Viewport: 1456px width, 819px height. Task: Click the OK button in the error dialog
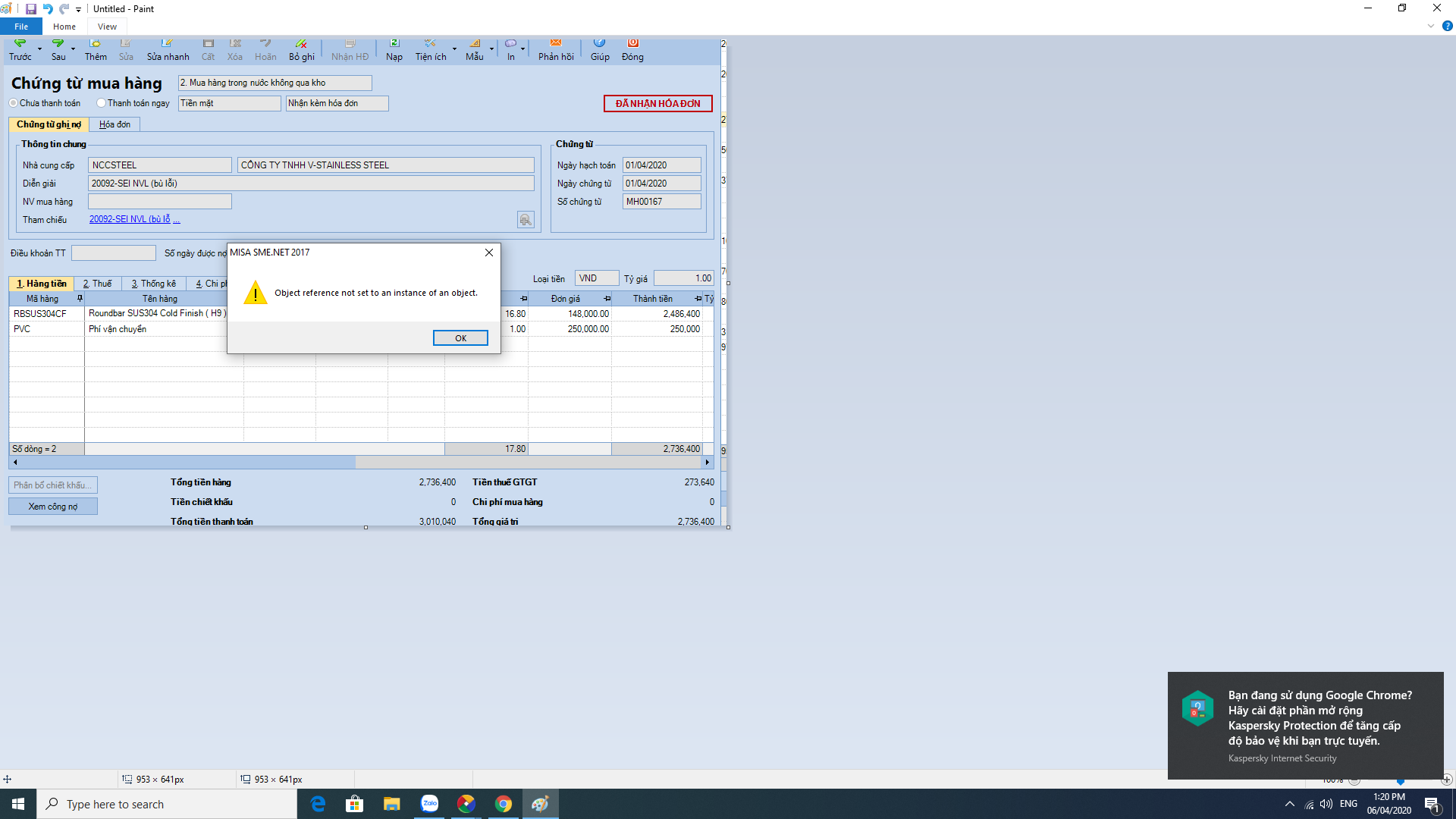(x=460, y=338)
